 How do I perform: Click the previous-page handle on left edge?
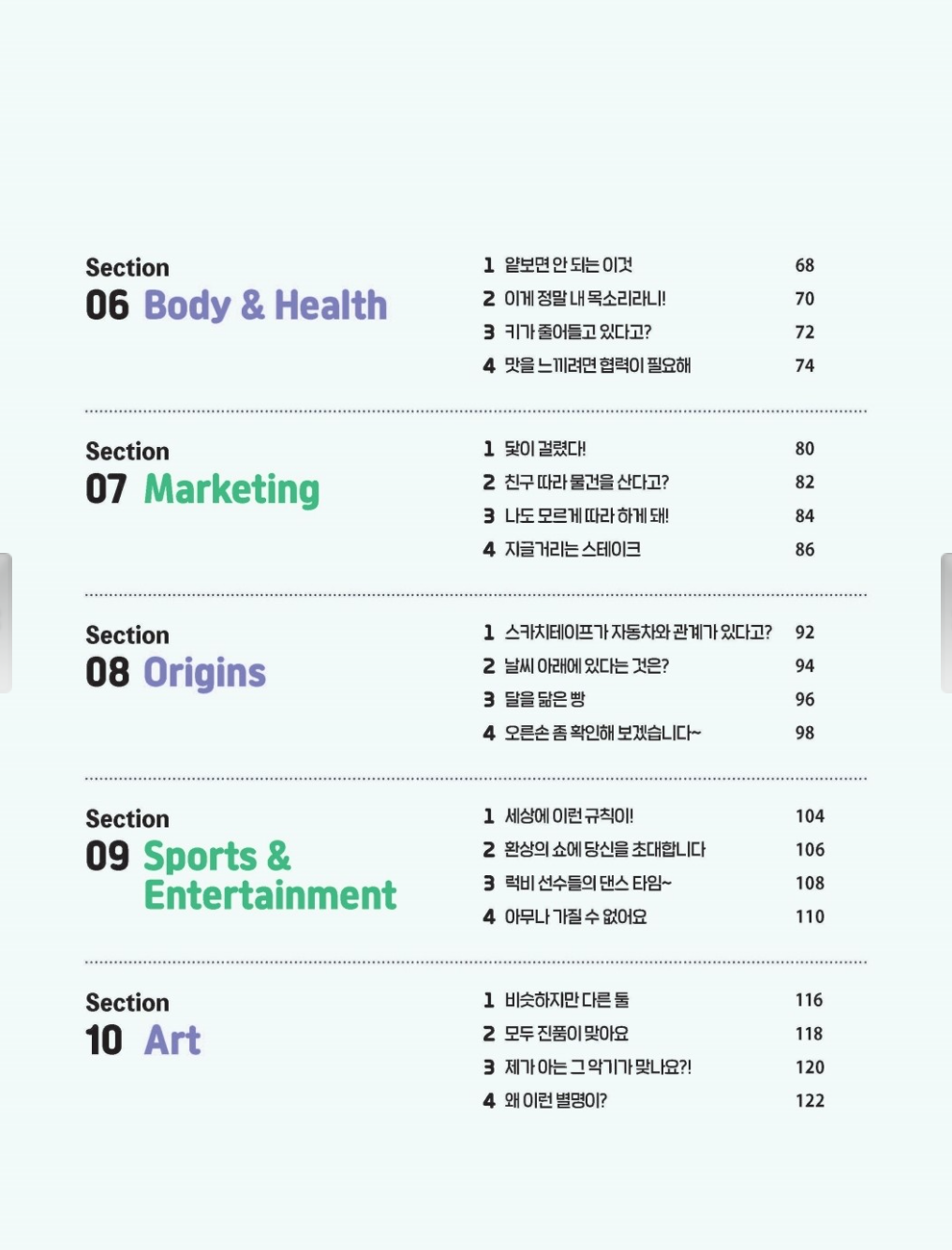6,623
